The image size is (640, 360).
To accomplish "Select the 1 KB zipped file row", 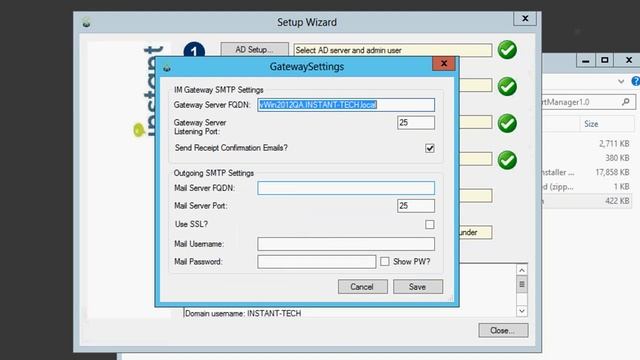I will tap(588, 187).
